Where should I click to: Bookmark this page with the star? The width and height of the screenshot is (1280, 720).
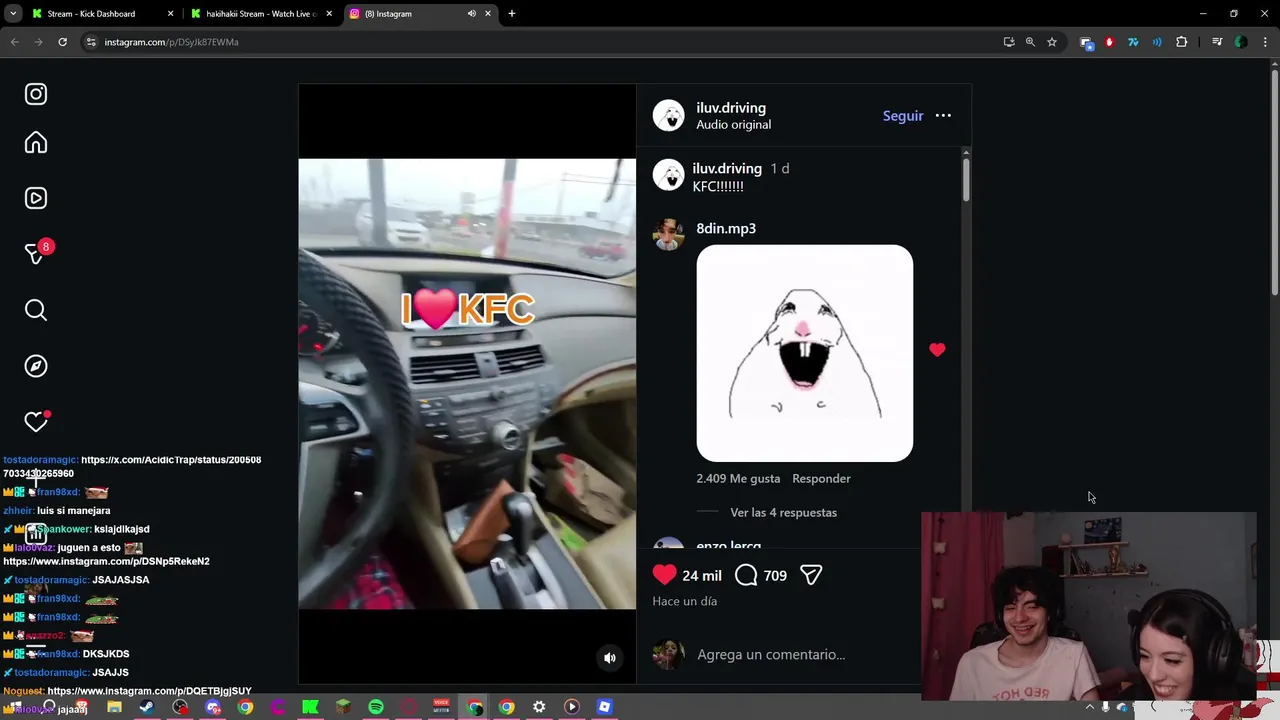click(1052, 42)
